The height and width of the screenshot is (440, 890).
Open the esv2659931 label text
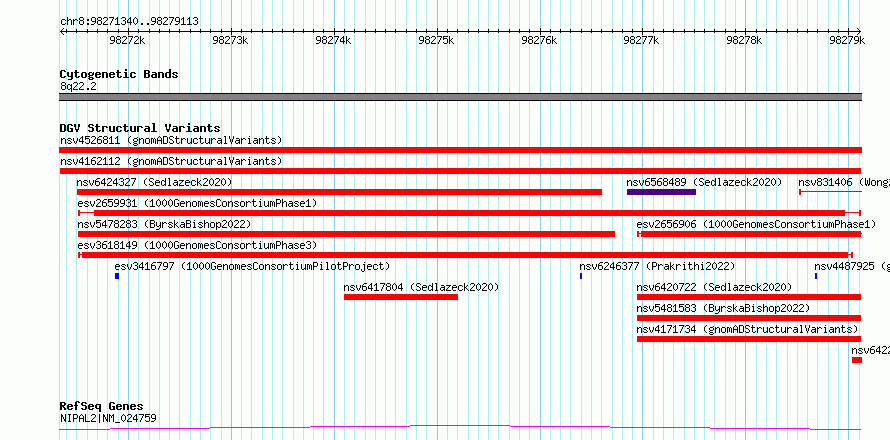click(197, 203)
